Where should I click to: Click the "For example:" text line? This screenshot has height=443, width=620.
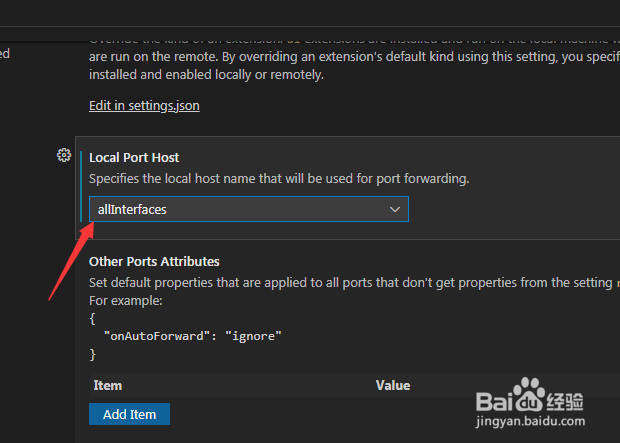126,301
